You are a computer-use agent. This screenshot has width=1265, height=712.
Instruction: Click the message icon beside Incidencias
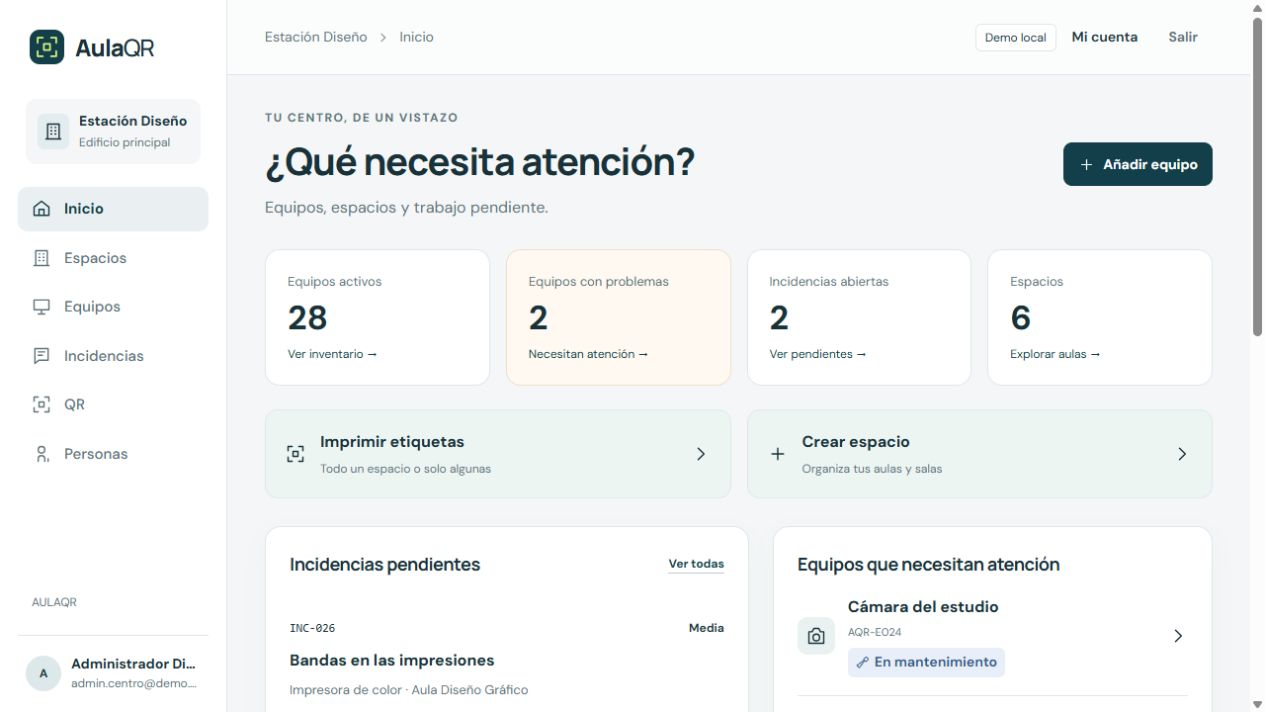[x=41, y=356]
